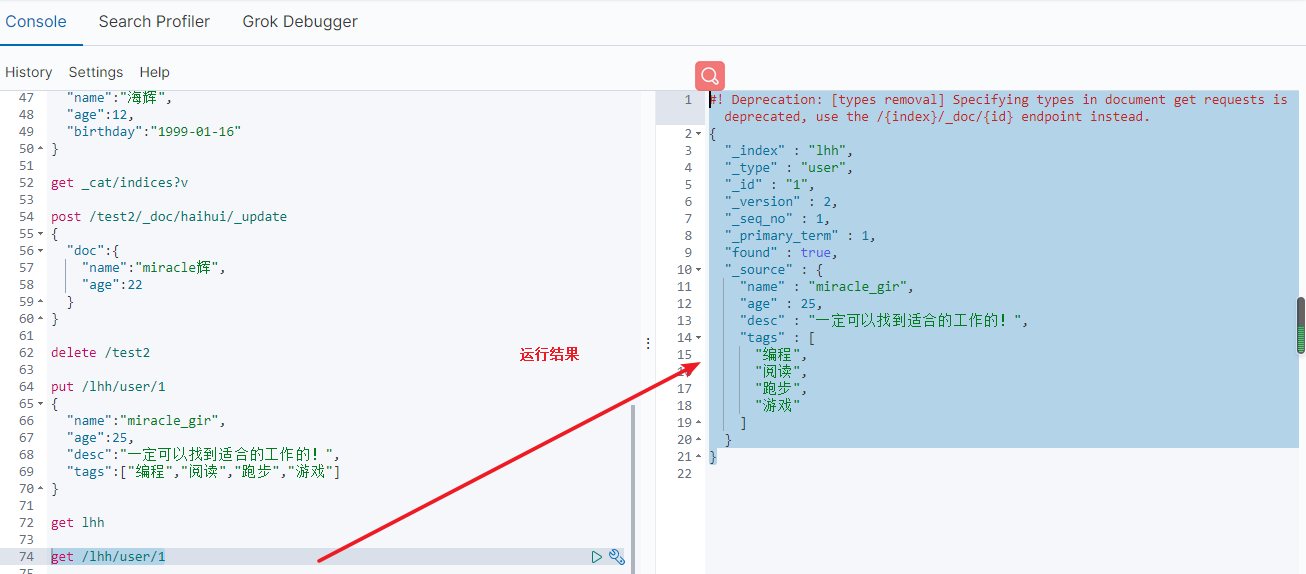Click the "跑步" tag in response
The image size is (1306, 574).
coord(781,389)
